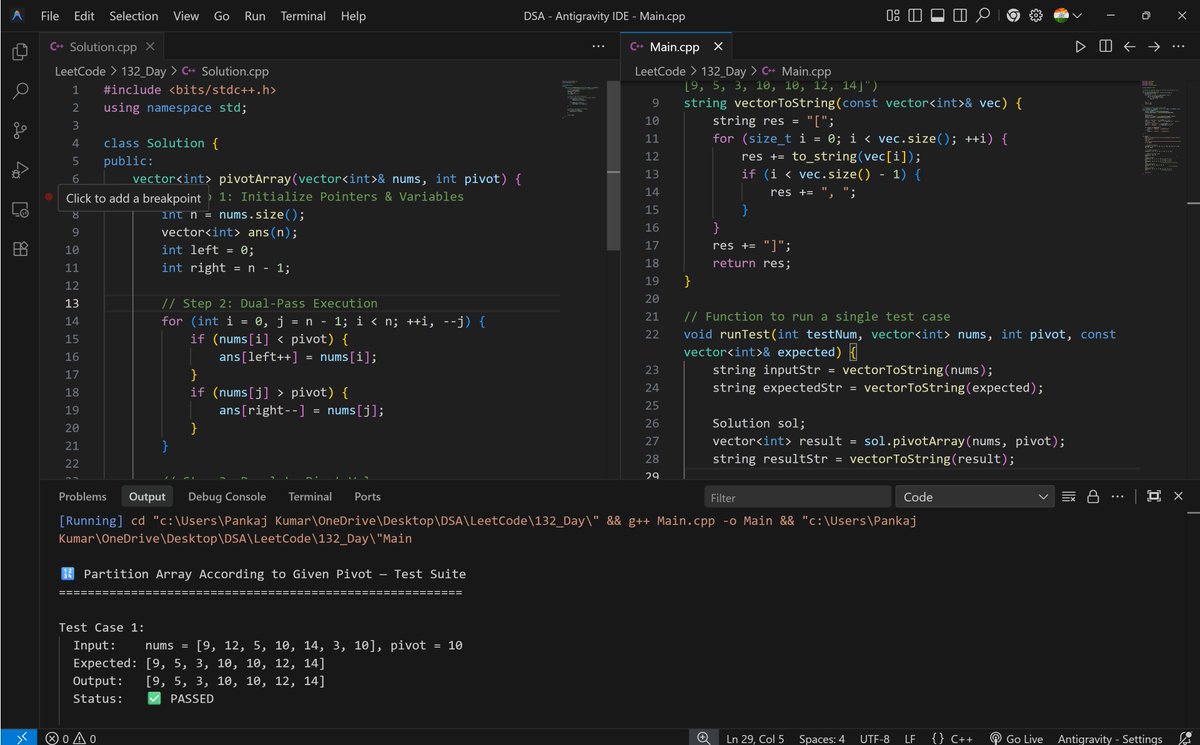The image size is (1200, 745).
Task: Click the India flag profile avatar
Action: click(x=1062, y=16)
